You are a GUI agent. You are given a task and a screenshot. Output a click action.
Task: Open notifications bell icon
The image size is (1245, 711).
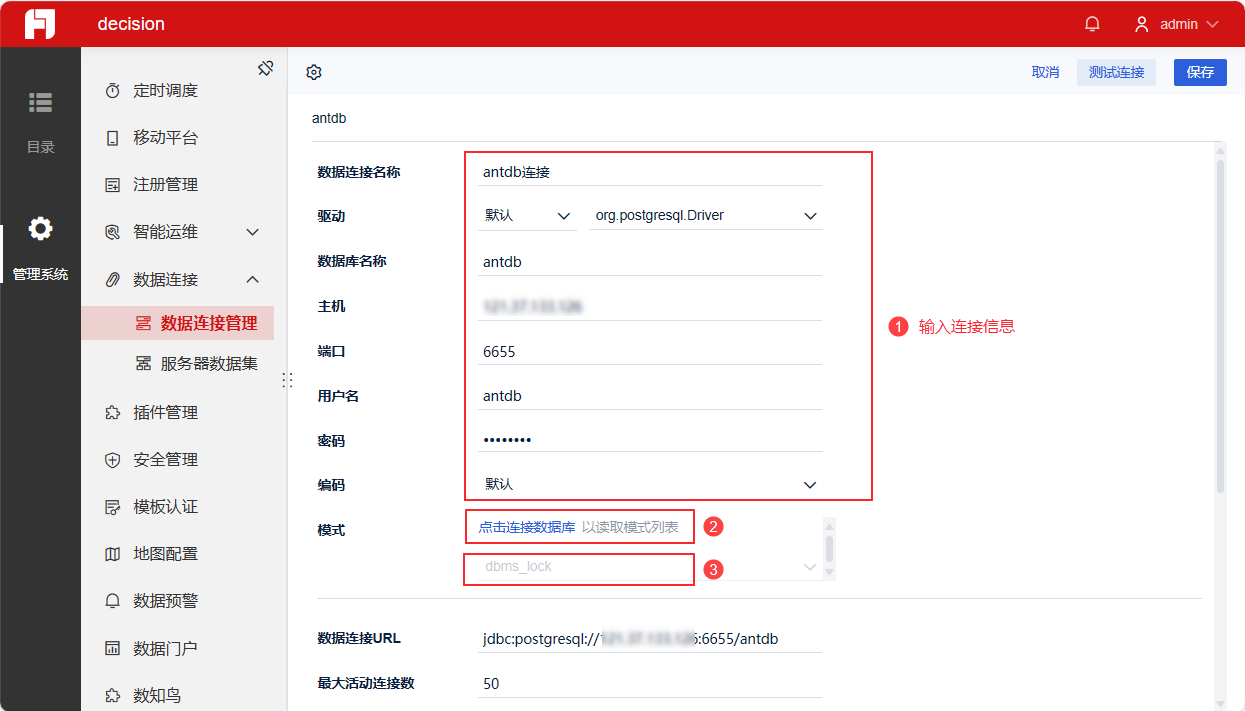coord(1092,24)
